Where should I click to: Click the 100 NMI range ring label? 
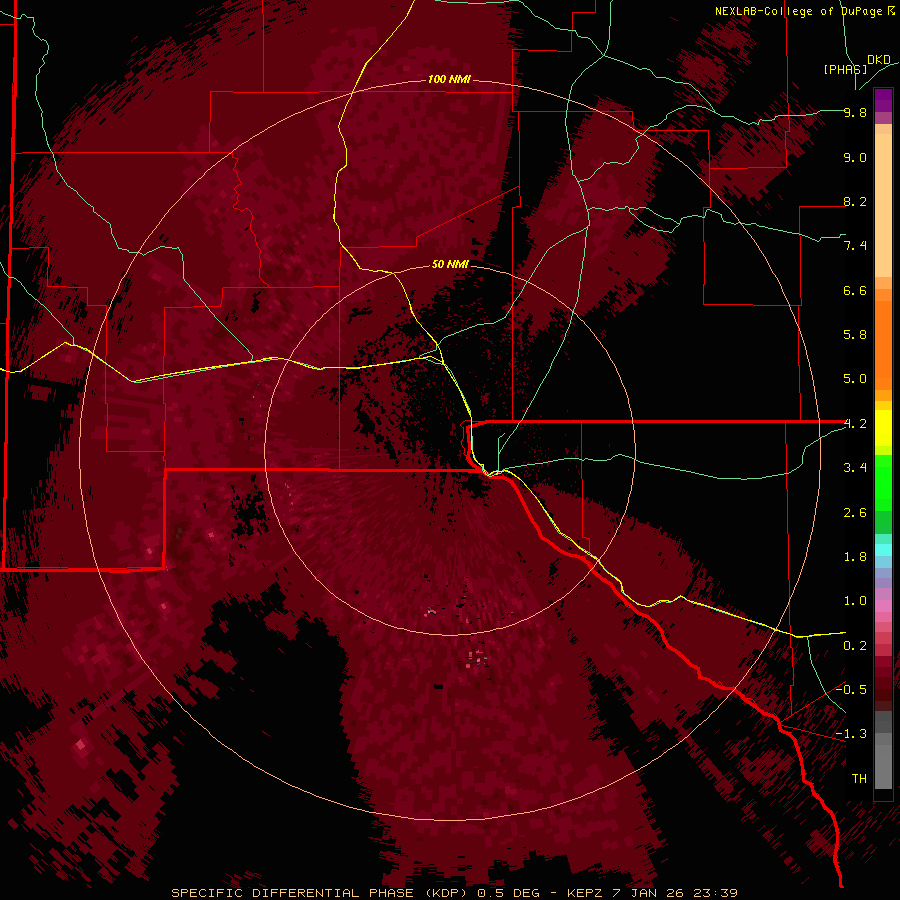click(x=449, y=79)
